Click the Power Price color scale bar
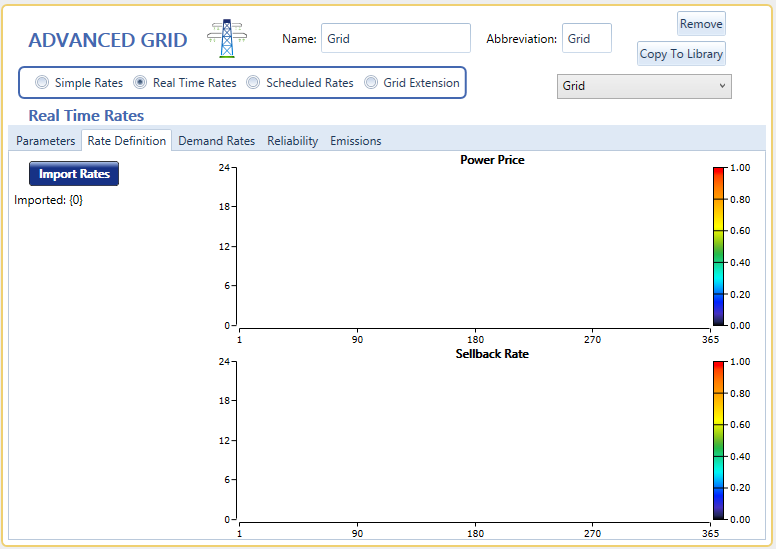The height and width of the screenshot is (549, 776). (x=718, y=246)
